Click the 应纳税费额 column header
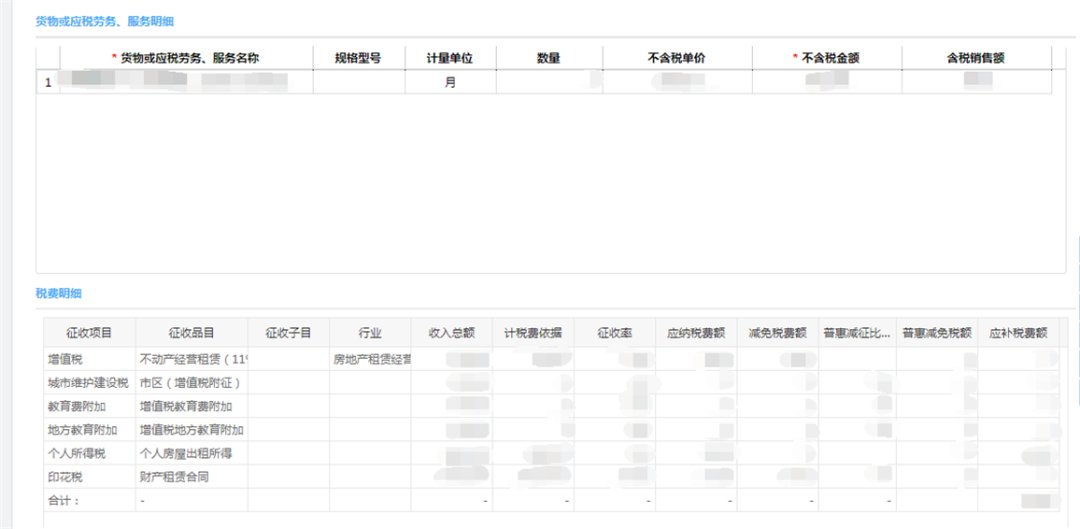The width and height of the screenshot is (1080, 529). click(696, 333)
